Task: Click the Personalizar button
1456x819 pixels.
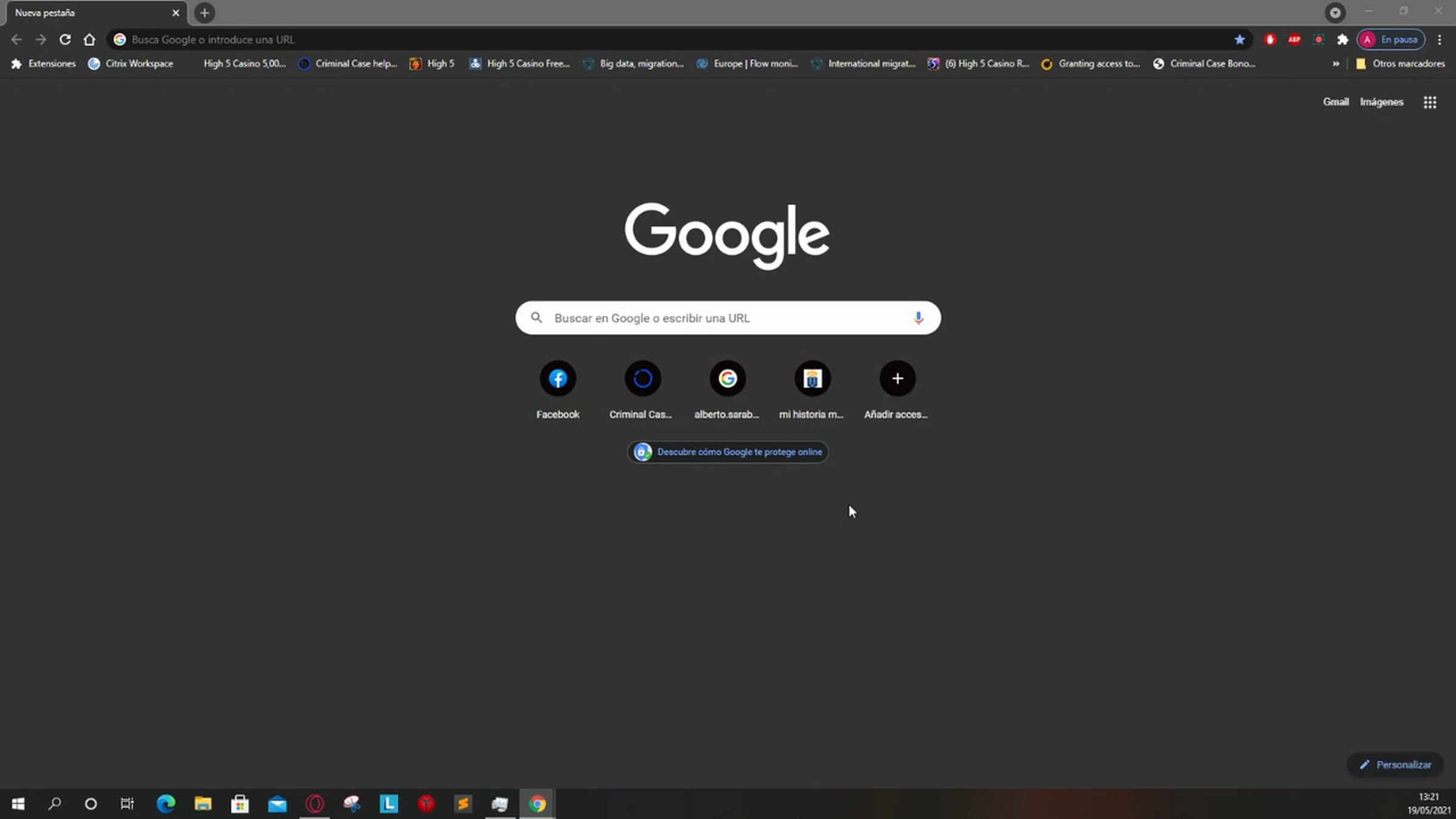Action: 1396,764
